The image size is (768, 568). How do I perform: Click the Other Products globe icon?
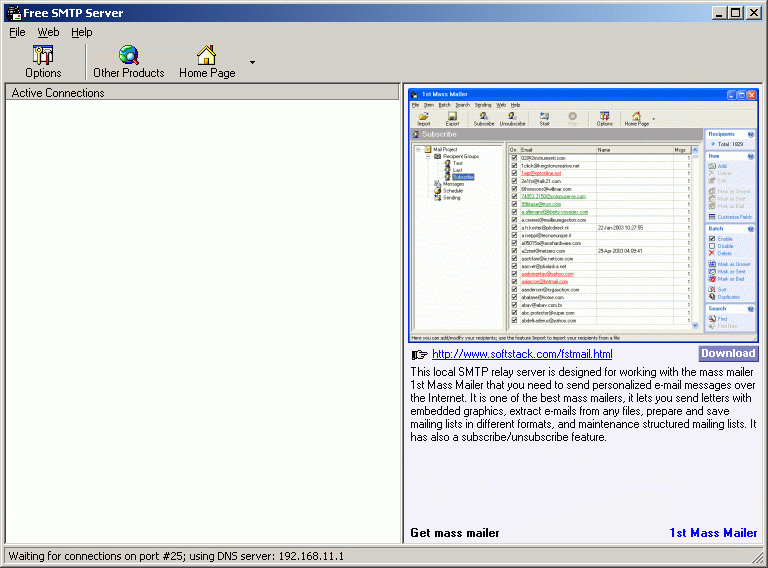(x=129, y=55)
